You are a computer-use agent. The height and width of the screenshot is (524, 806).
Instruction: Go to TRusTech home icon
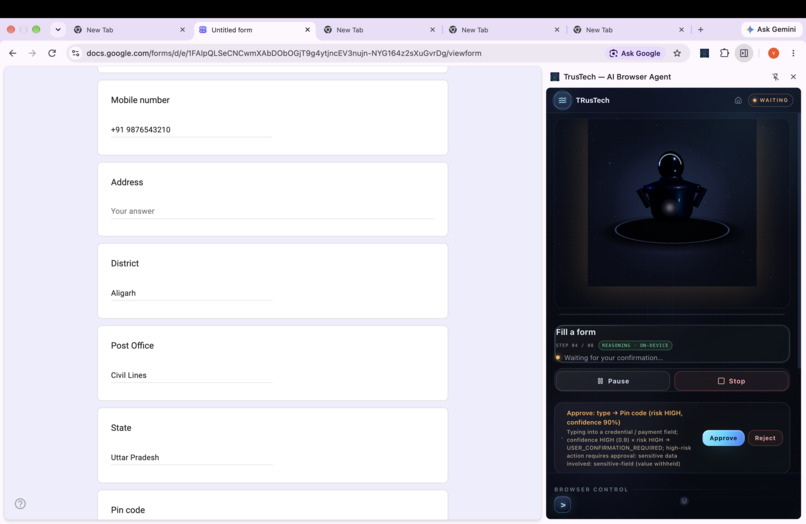click(738, 100)
